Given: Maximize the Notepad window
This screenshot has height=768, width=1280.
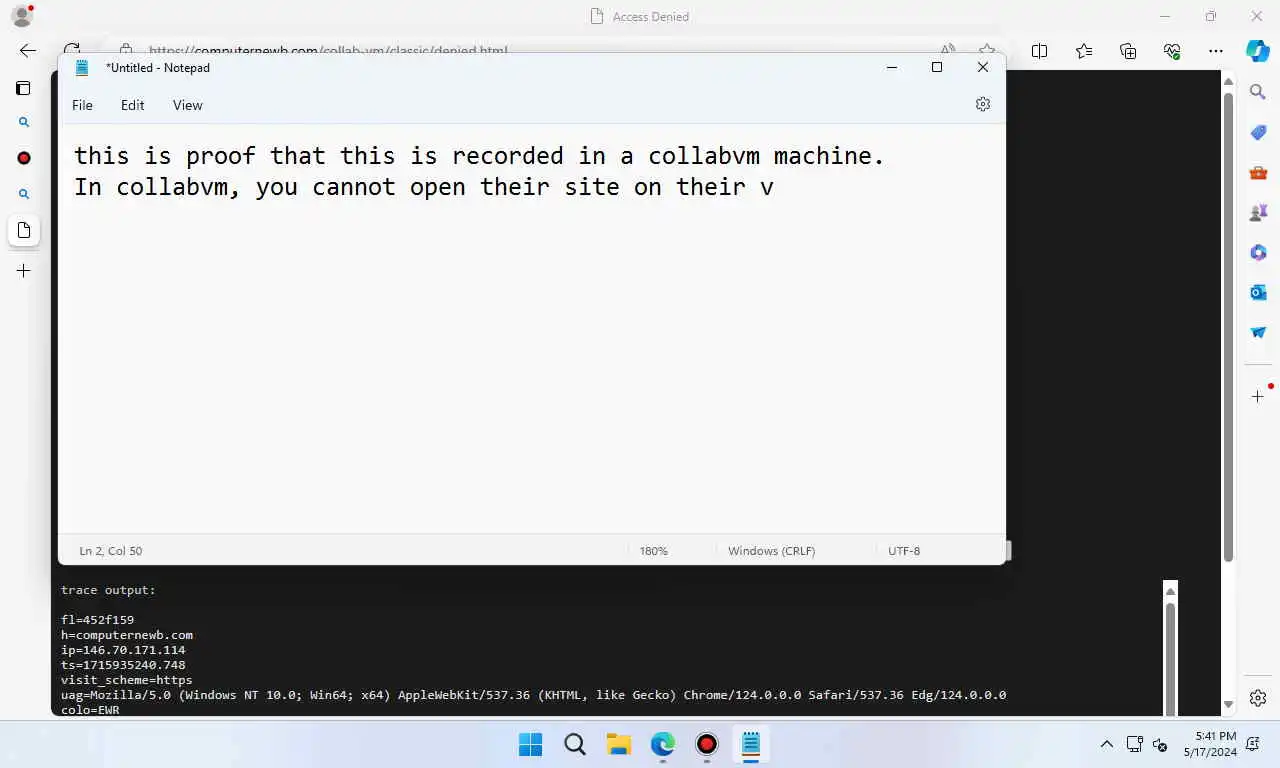Looking at the screenshot, I should point(937,67).
